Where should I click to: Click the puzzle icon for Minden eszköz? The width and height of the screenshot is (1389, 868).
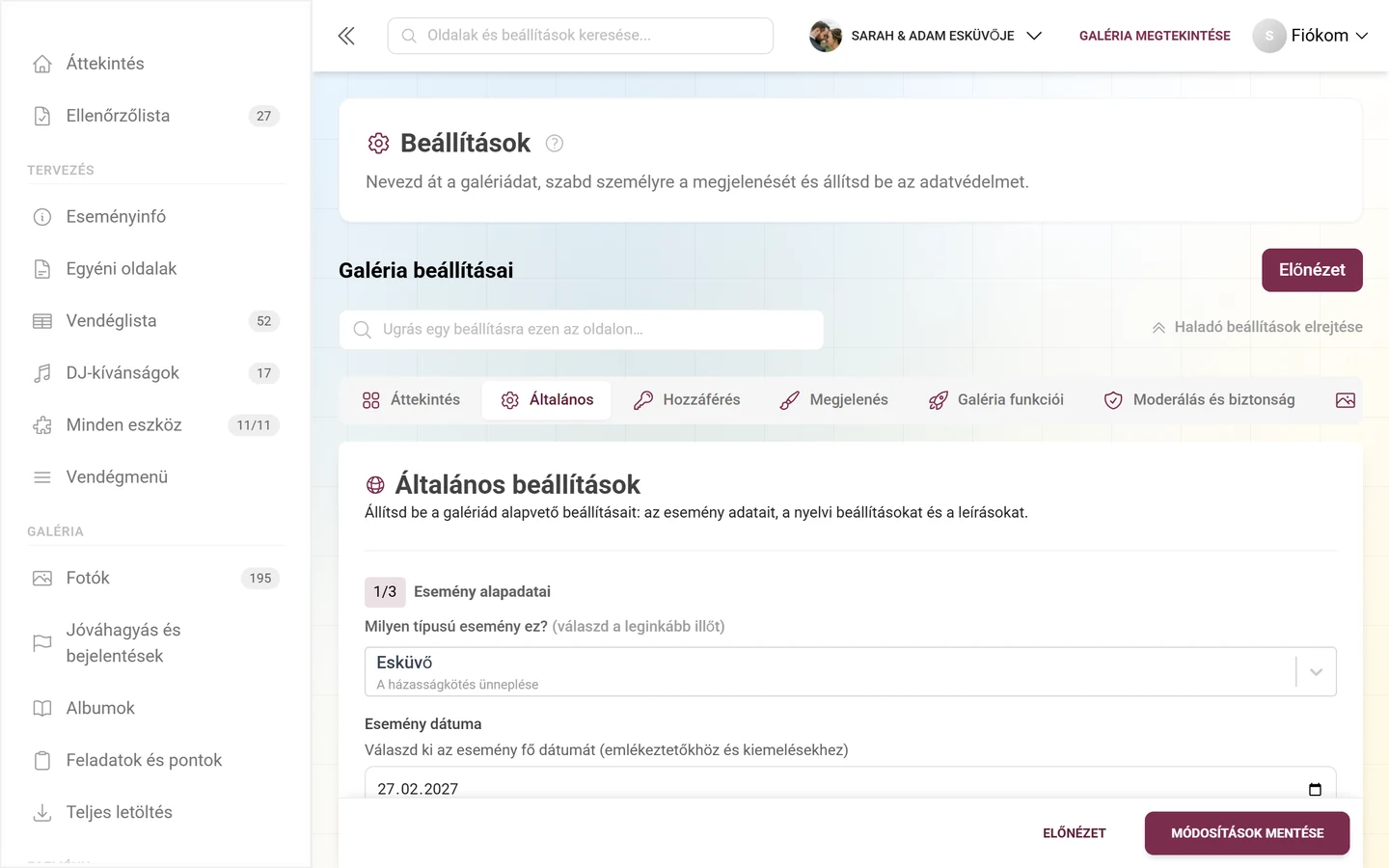[42, 425]
